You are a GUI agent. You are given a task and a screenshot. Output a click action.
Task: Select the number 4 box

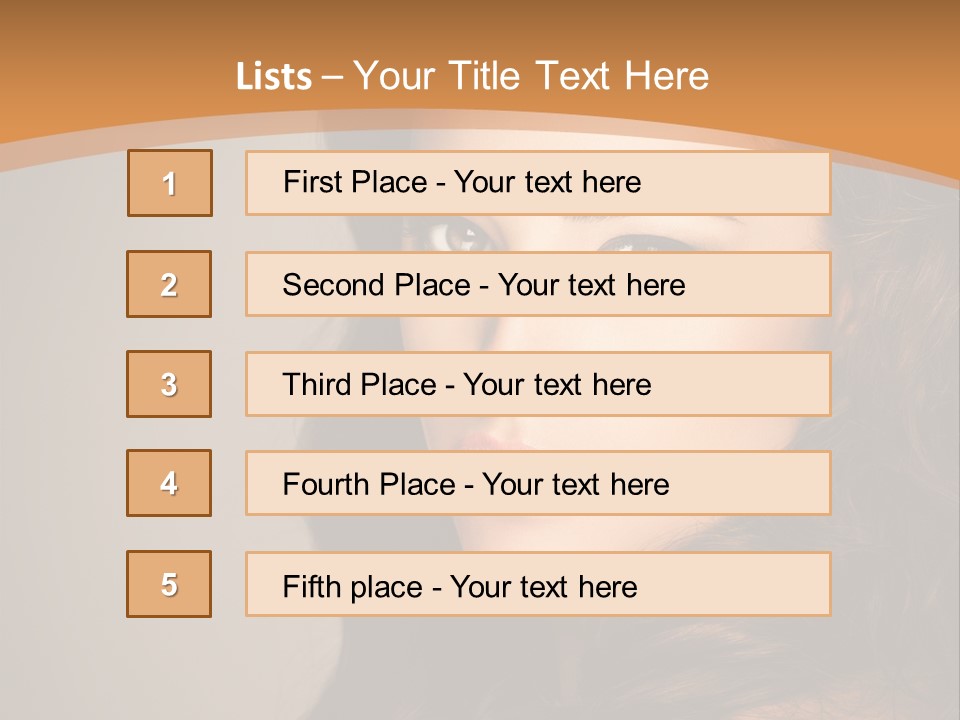point(169,483)
